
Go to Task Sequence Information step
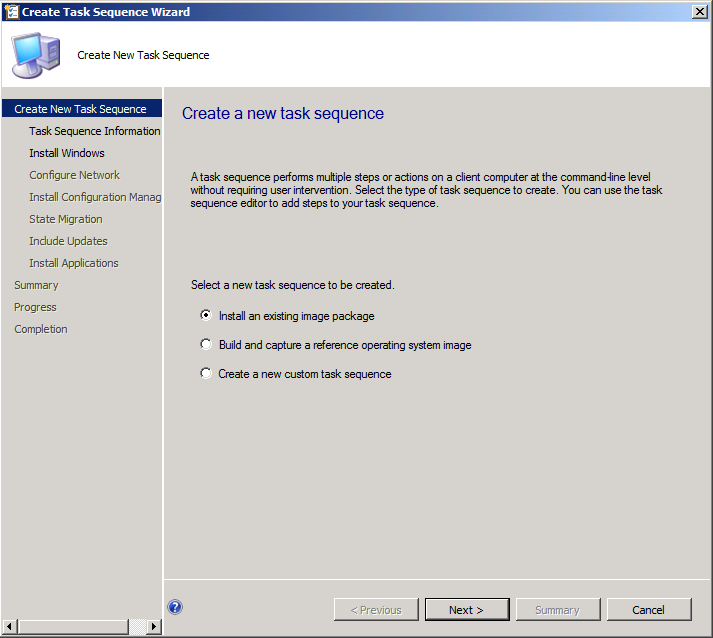pos(95,131)
